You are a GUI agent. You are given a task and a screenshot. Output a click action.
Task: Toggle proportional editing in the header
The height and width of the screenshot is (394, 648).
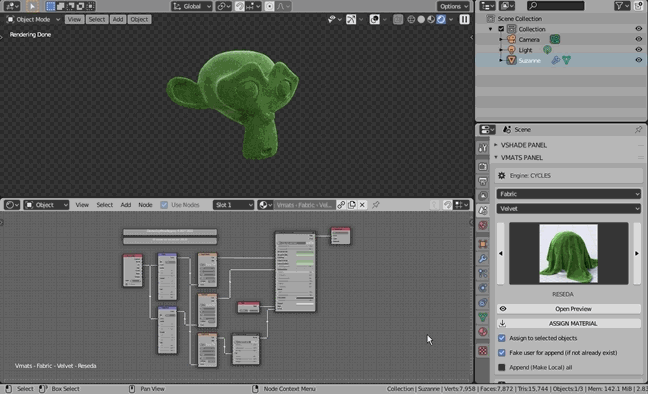coord(269,6)
